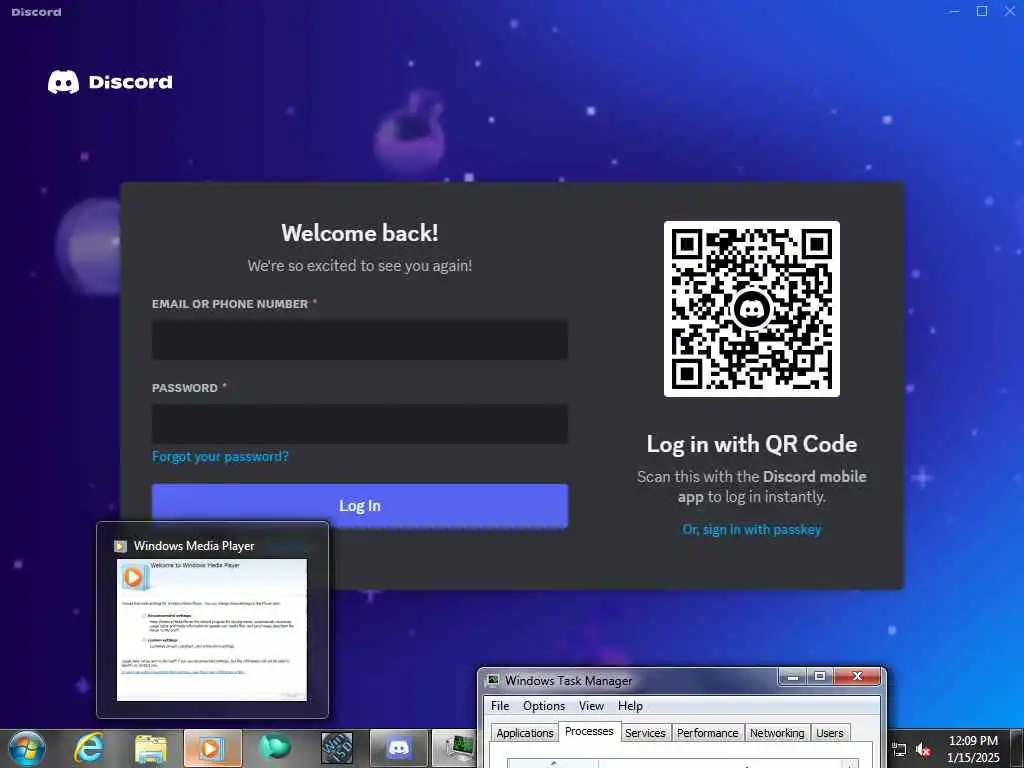Image resolution: width=1024 pixels, height=768 pixels.
Task: Choose Or, sign in with passkey
Action: point(752,530)
